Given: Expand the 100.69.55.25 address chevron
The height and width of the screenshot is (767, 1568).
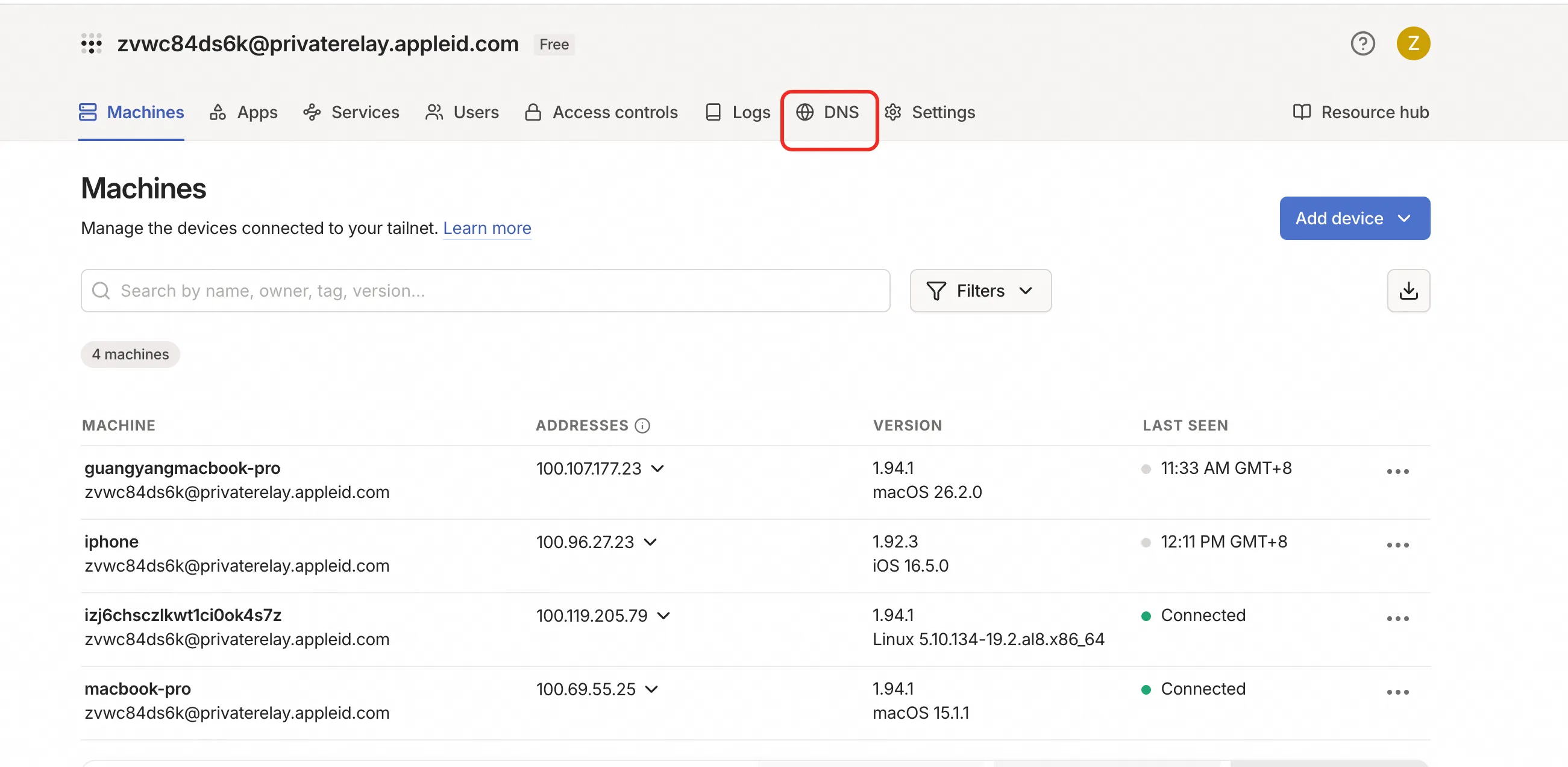Looking at the screenshot, I should point(651,689).
